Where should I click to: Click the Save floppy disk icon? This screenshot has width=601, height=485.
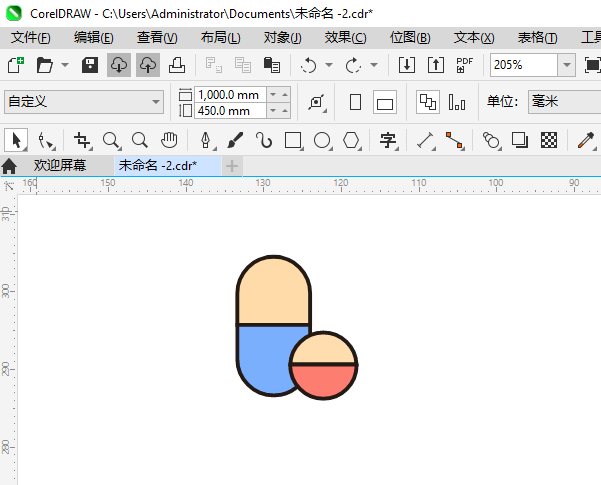89,65
